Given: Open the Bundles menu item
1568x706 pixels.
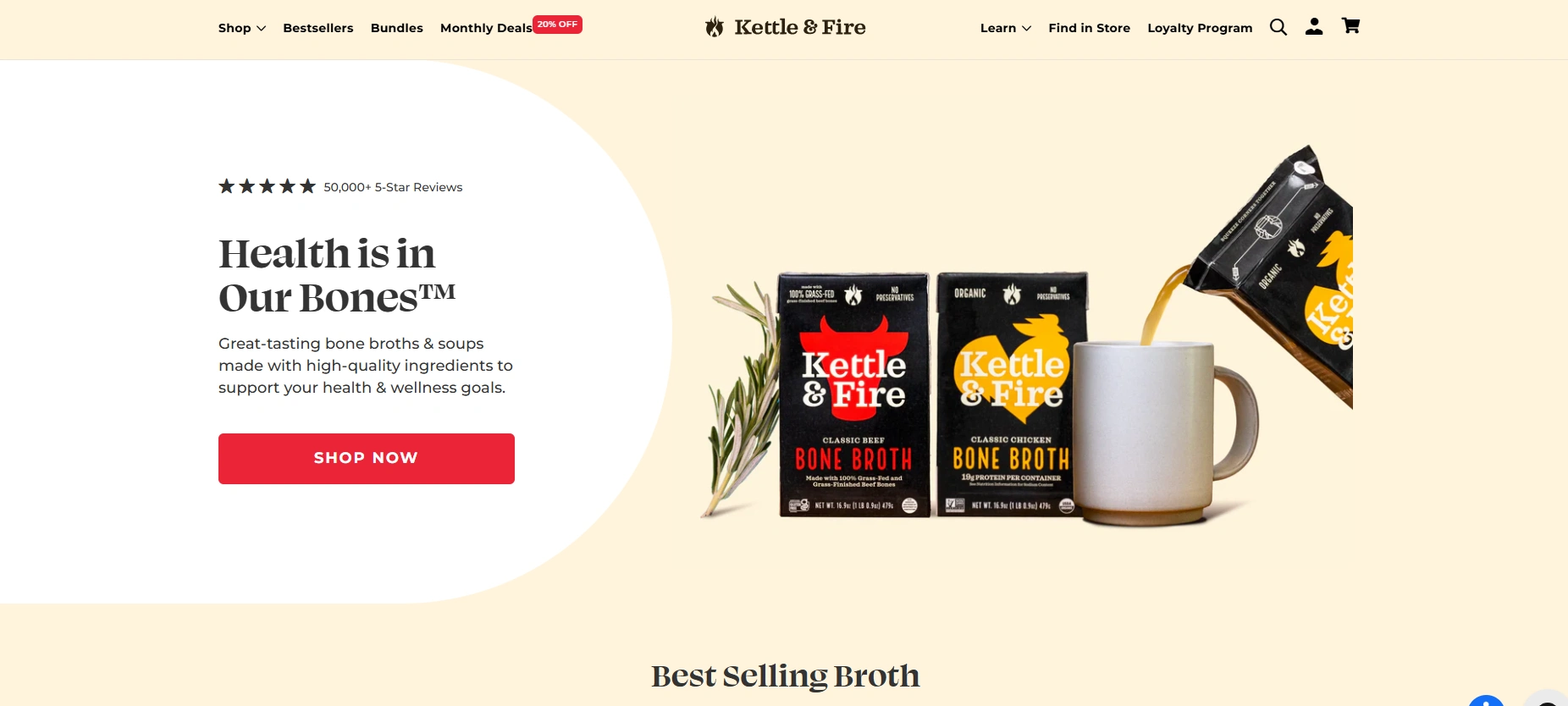Looking at the screenshot, I should tap(397, 28).
